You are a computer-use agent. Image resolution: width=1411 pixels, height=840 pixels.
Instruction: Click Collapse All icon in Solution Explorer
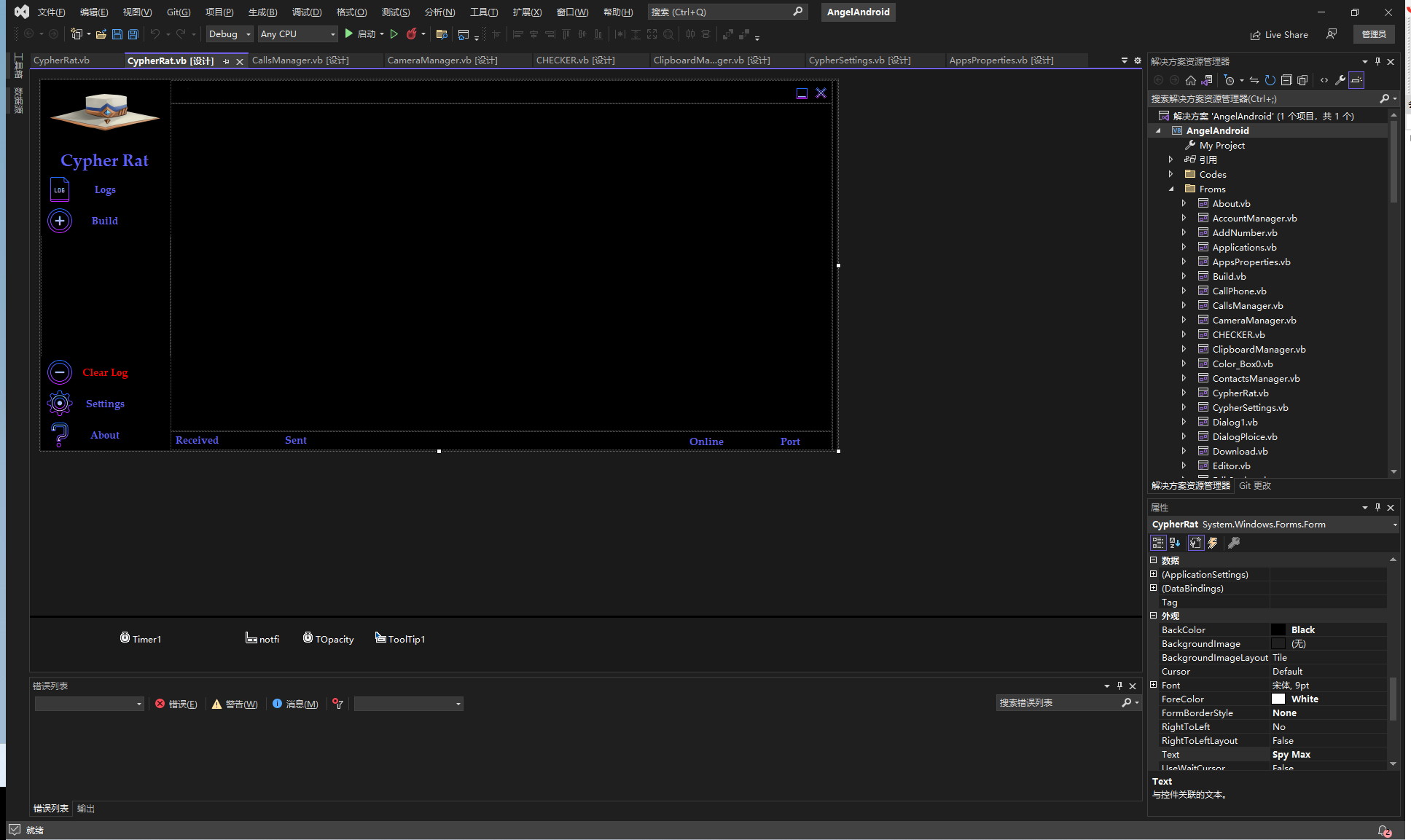tap(1286, 80)
